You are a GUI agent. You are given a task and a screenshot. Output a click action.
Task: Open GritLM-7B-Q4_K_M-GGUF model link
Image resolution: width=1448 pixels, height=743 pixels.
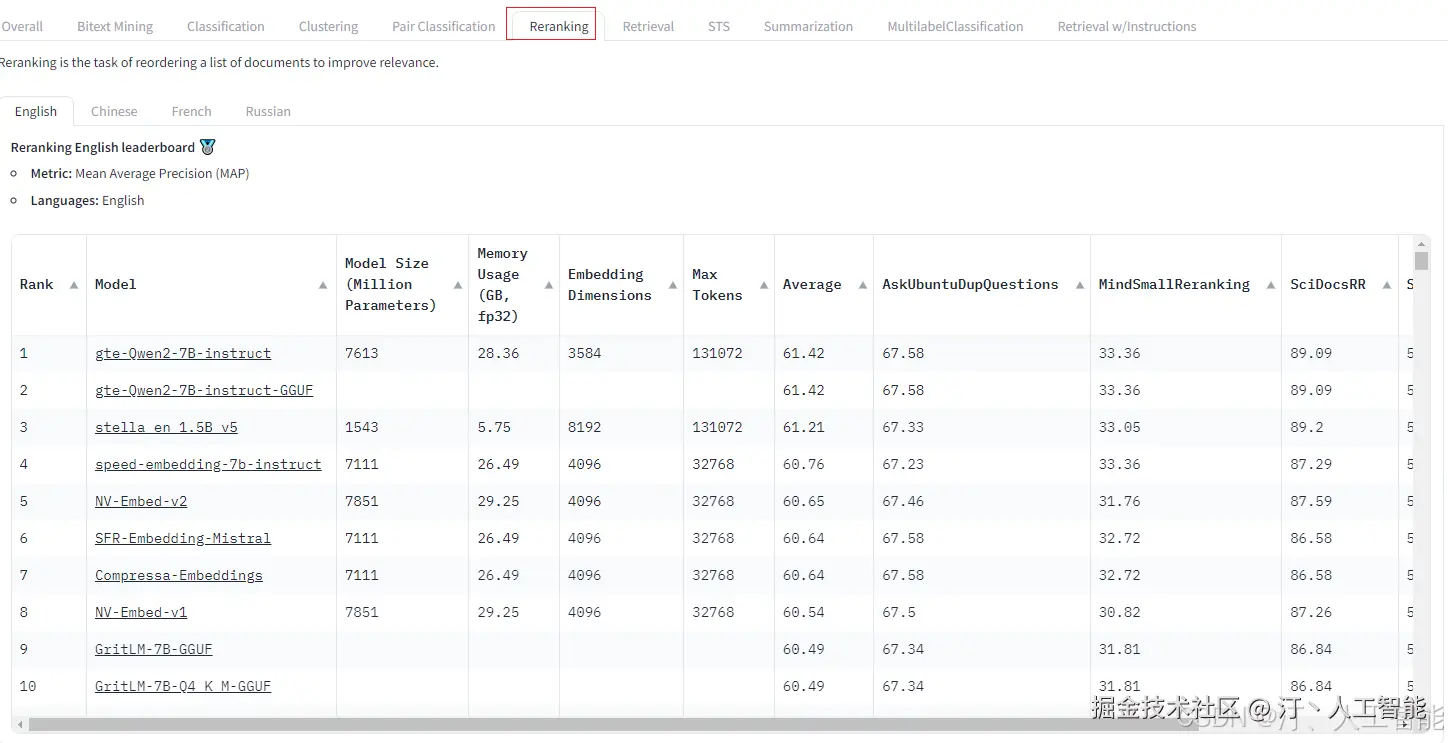coord(183,686)
